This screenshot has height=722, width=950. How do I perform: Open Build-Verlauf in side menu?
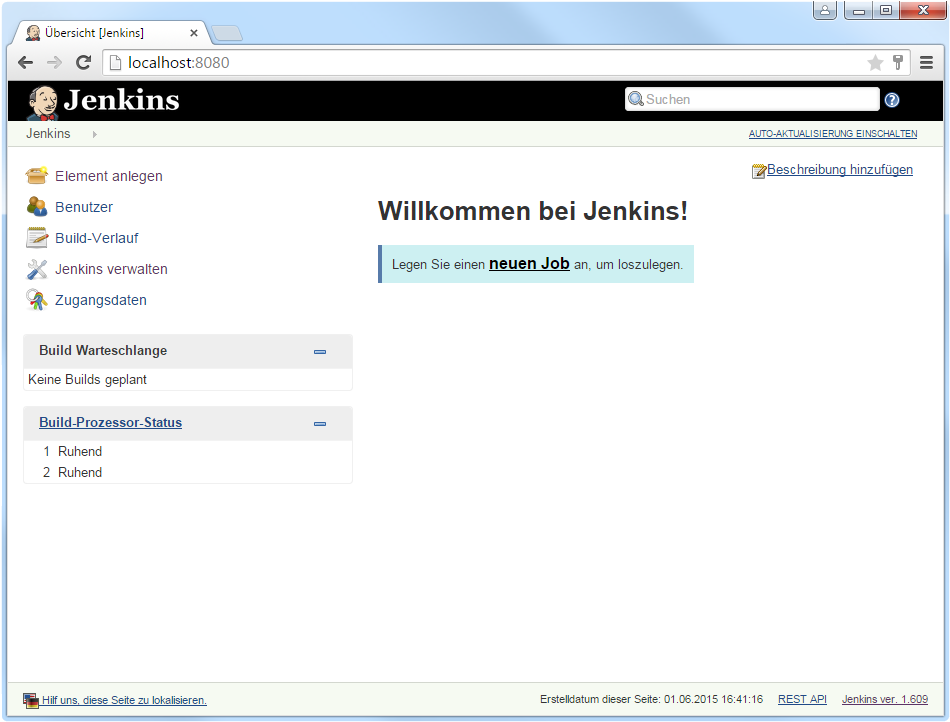click(x=96, y=237)
